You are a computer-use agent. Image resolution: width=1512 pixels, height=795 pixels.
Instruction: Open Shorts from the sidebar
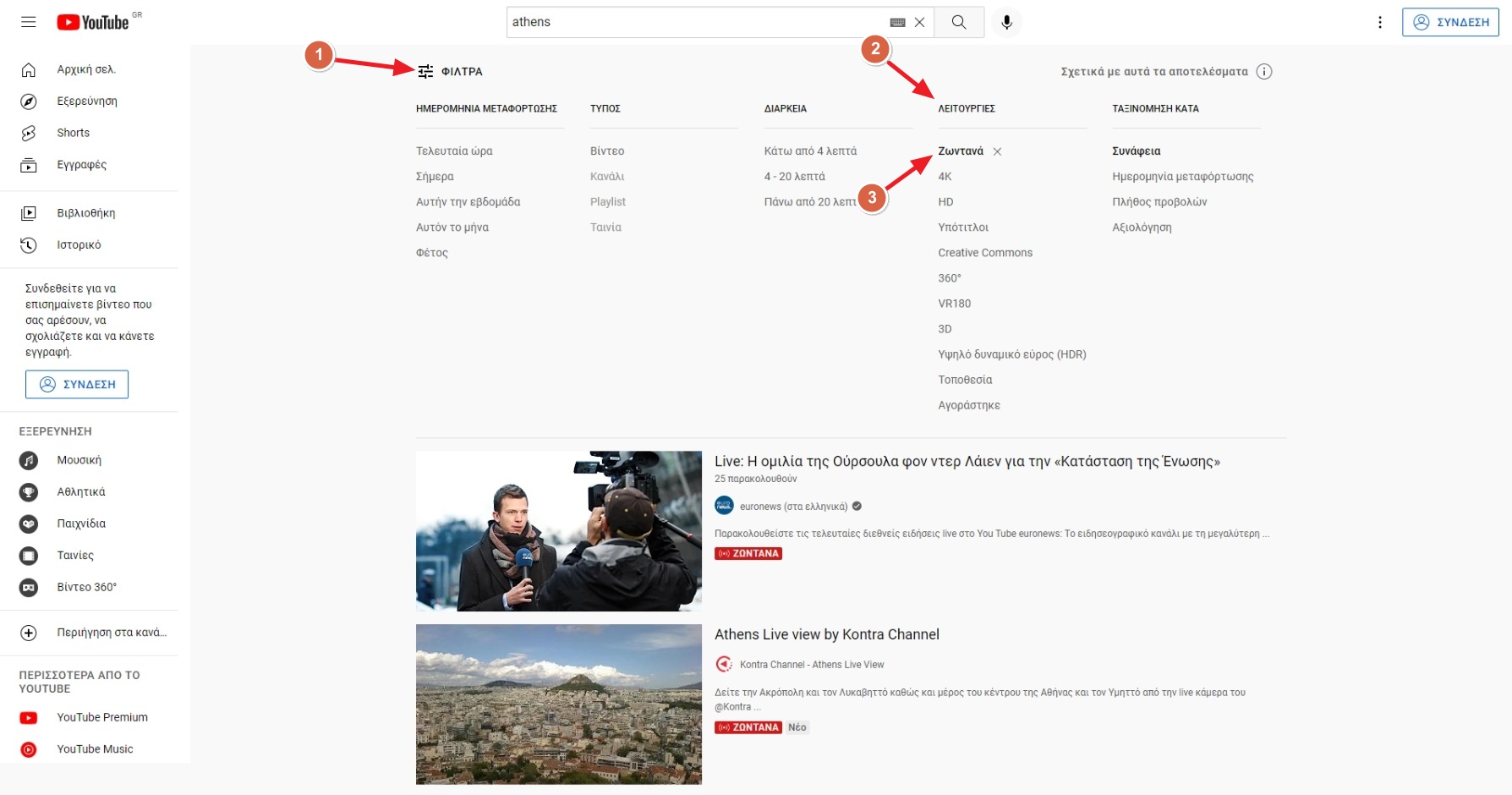pyautogui.click(x=73, y=133)
